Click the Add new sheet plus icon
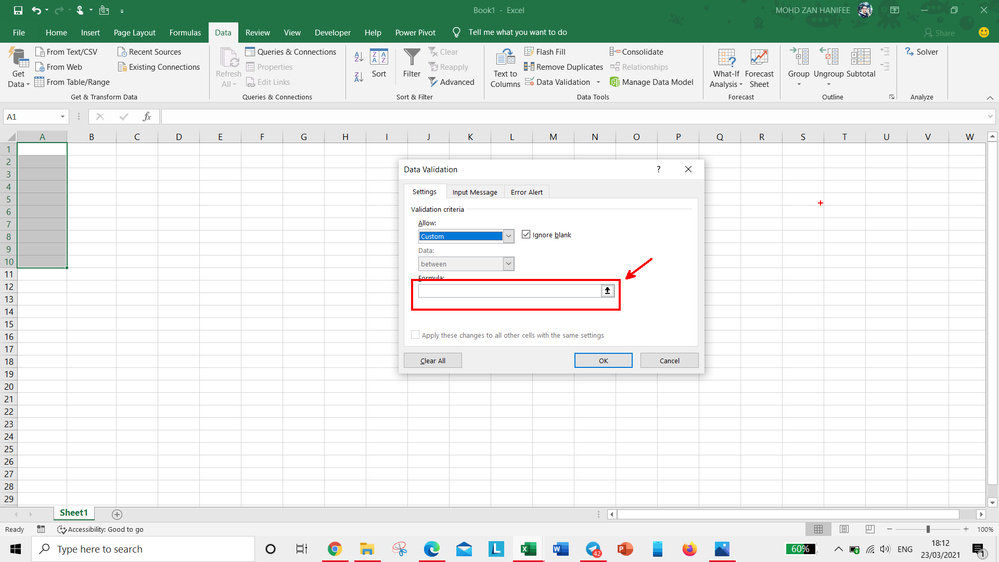Screen dimensions: 999x562 click(x=117, y=514)
